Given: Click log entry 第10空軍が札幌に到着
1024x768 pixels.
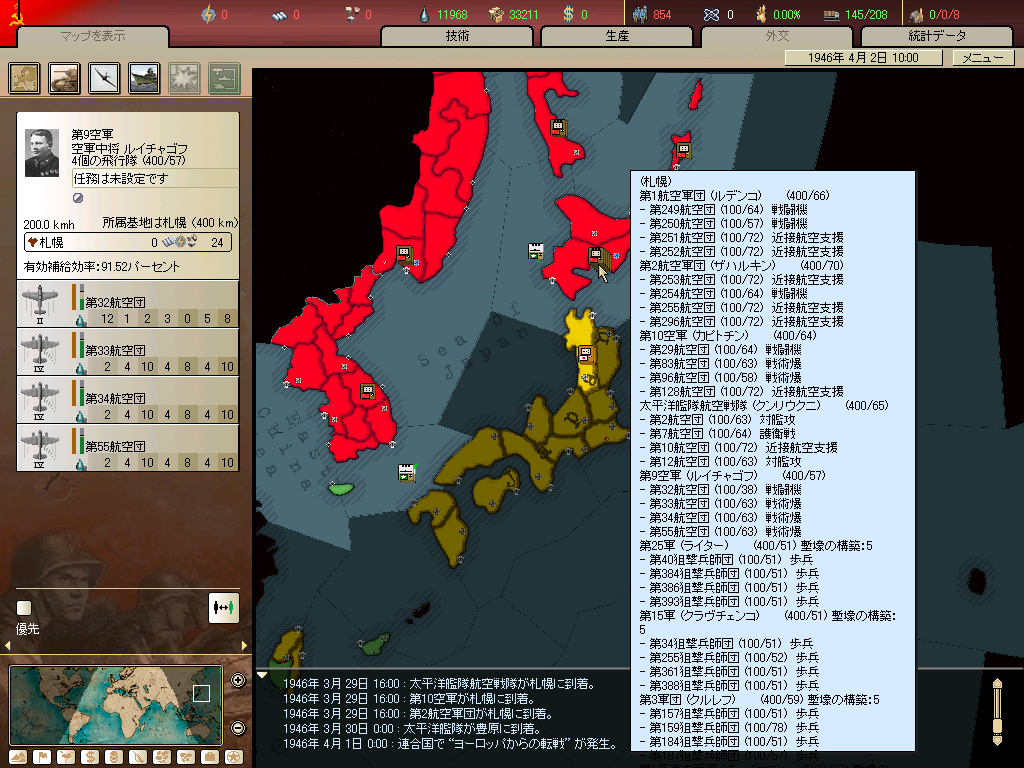Looking at the screenshot, I should click(x=409, y=698).
